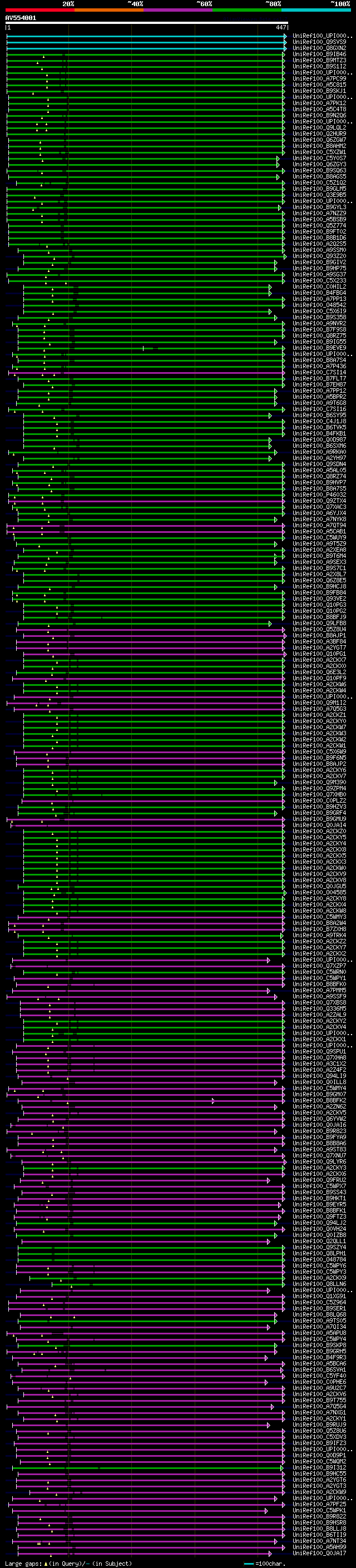Click the UniRef100_Q2HUR9 label

[x=319, y=134]
